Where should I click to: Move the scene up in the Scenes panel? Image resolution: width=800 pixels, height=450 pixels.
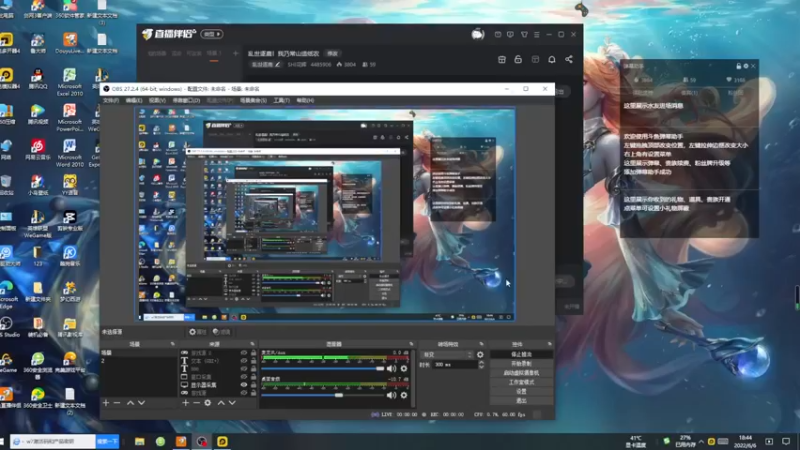(x=130, y=403)
